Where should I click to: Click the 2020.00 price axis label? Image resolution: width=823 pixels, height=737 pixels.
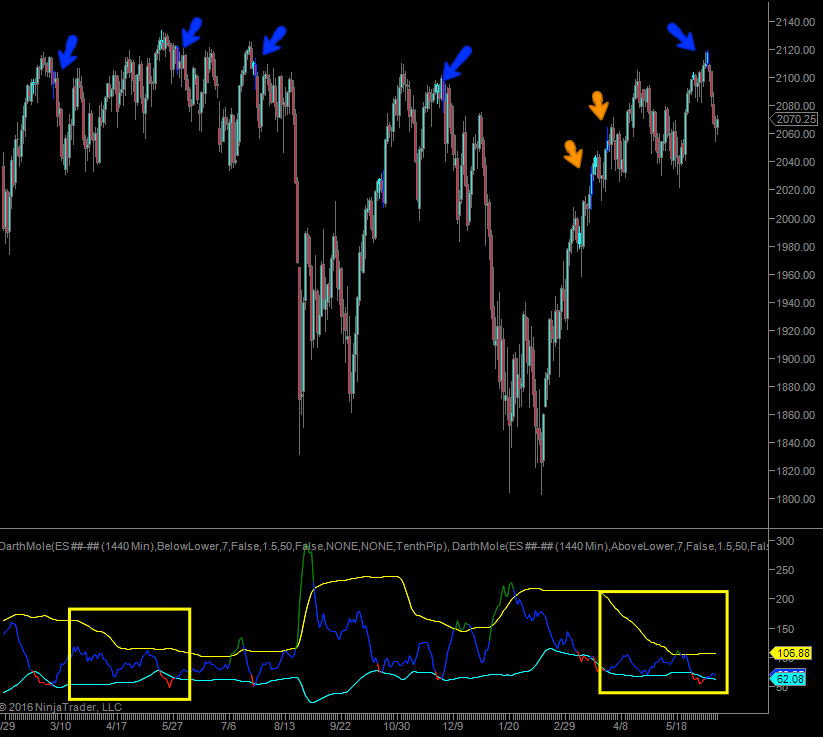click(x=795, y=190)
